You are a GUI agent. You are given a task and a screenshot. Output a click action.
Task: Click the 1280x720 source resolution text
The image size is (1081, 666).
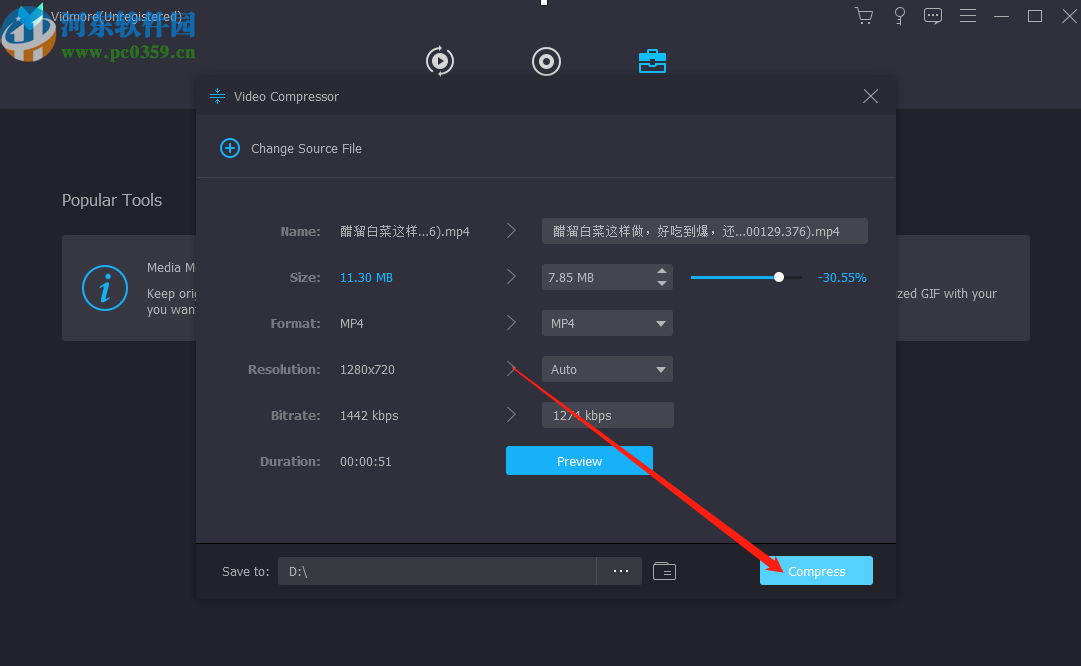click(x=367, y=370)
